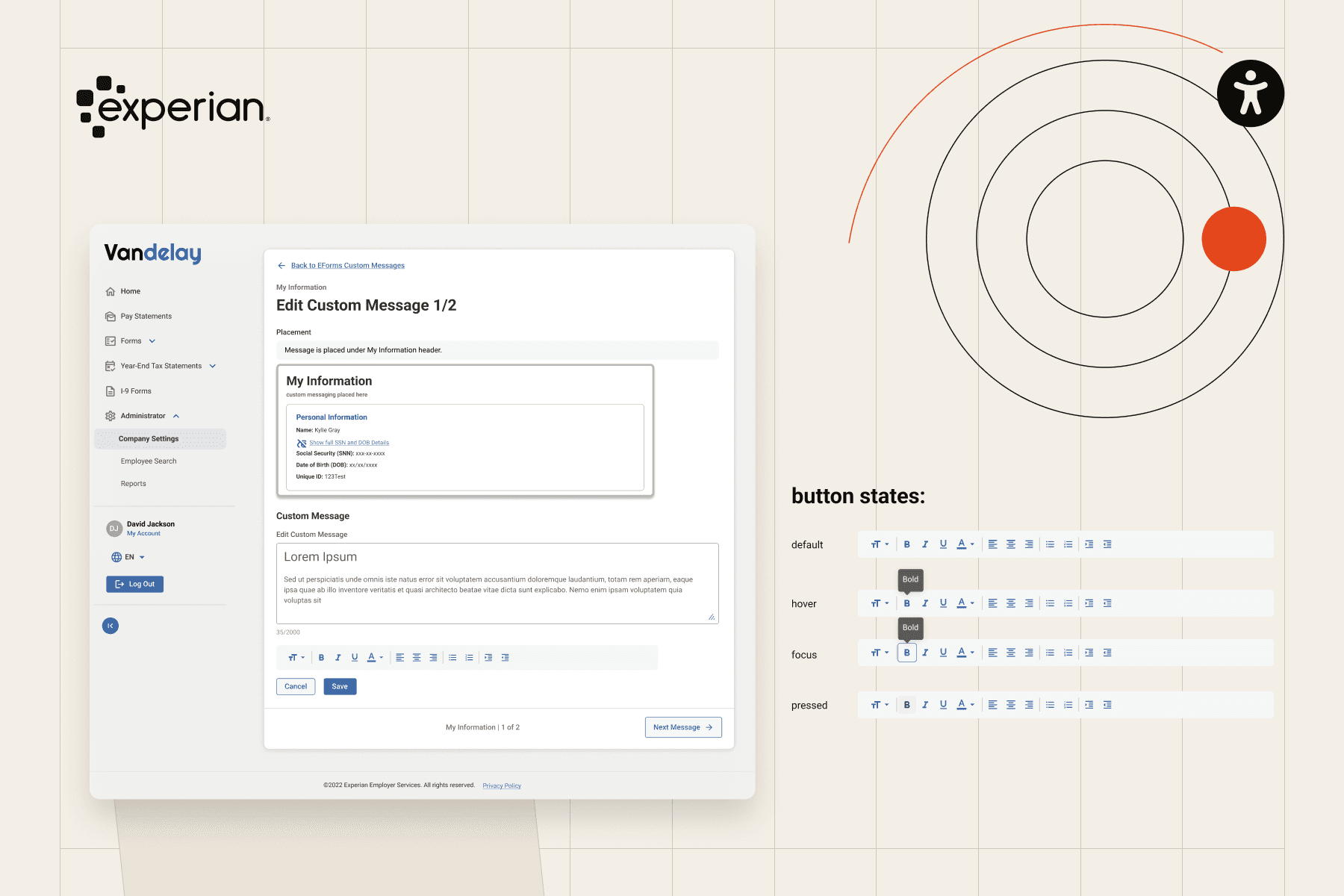This screenshot has height=896, width=1344.
Task: Open the My Account link
Action: click(x=143, y=534)
